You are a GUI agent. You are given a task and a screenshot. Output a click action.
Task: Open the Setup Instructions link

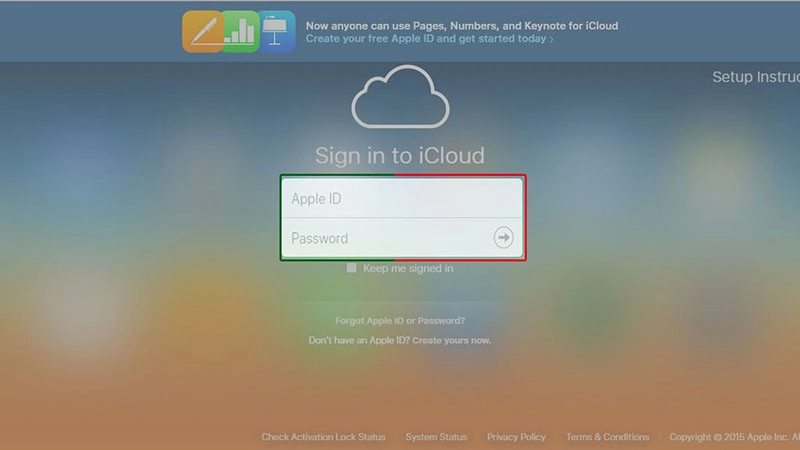tap(756, 77)
